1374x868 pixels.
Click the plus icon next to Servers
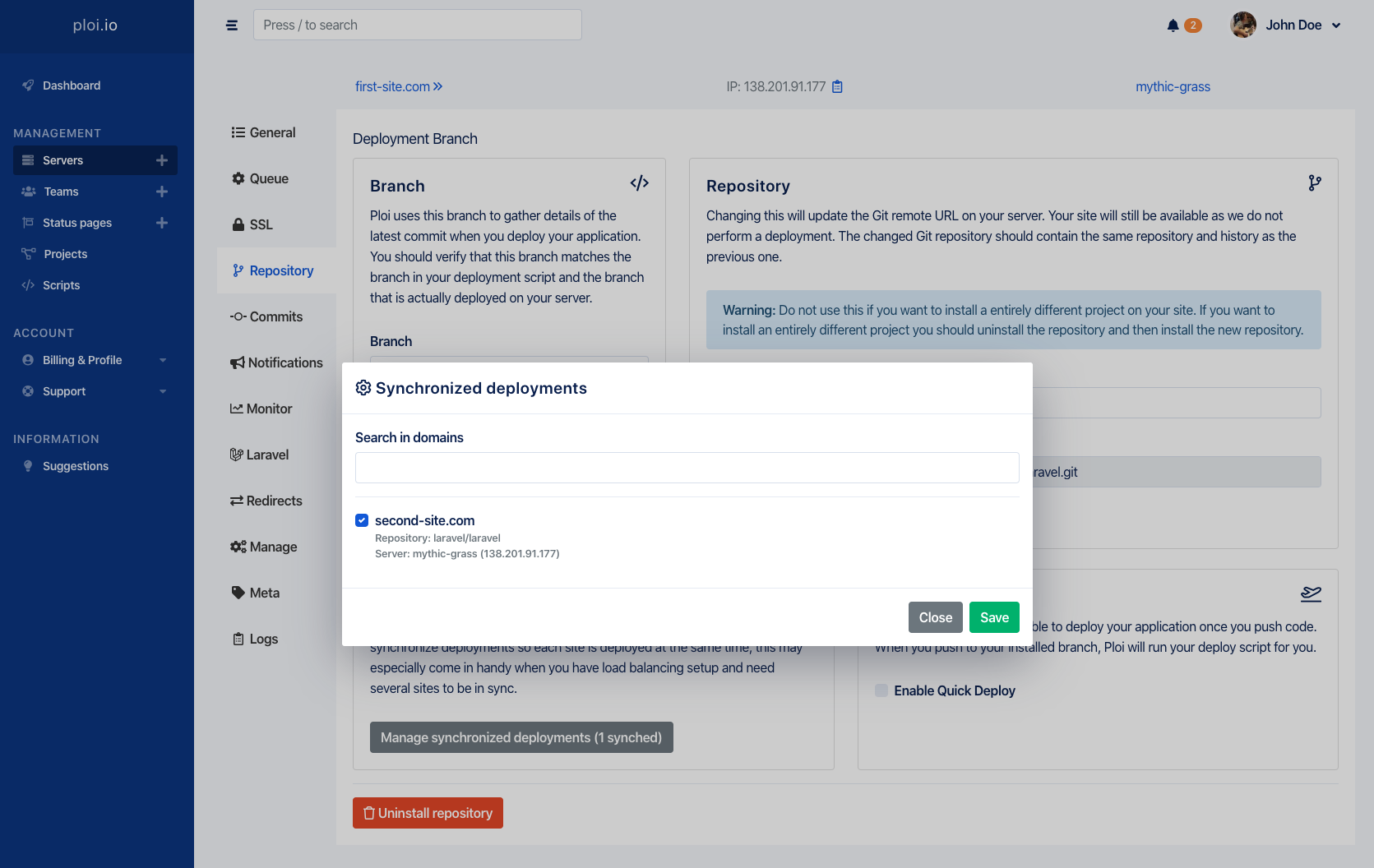click(162, 160)
